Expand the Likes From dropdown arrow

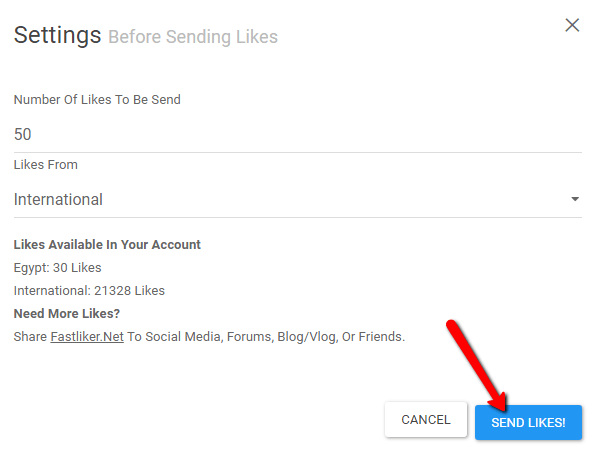[x=575, y=199]
